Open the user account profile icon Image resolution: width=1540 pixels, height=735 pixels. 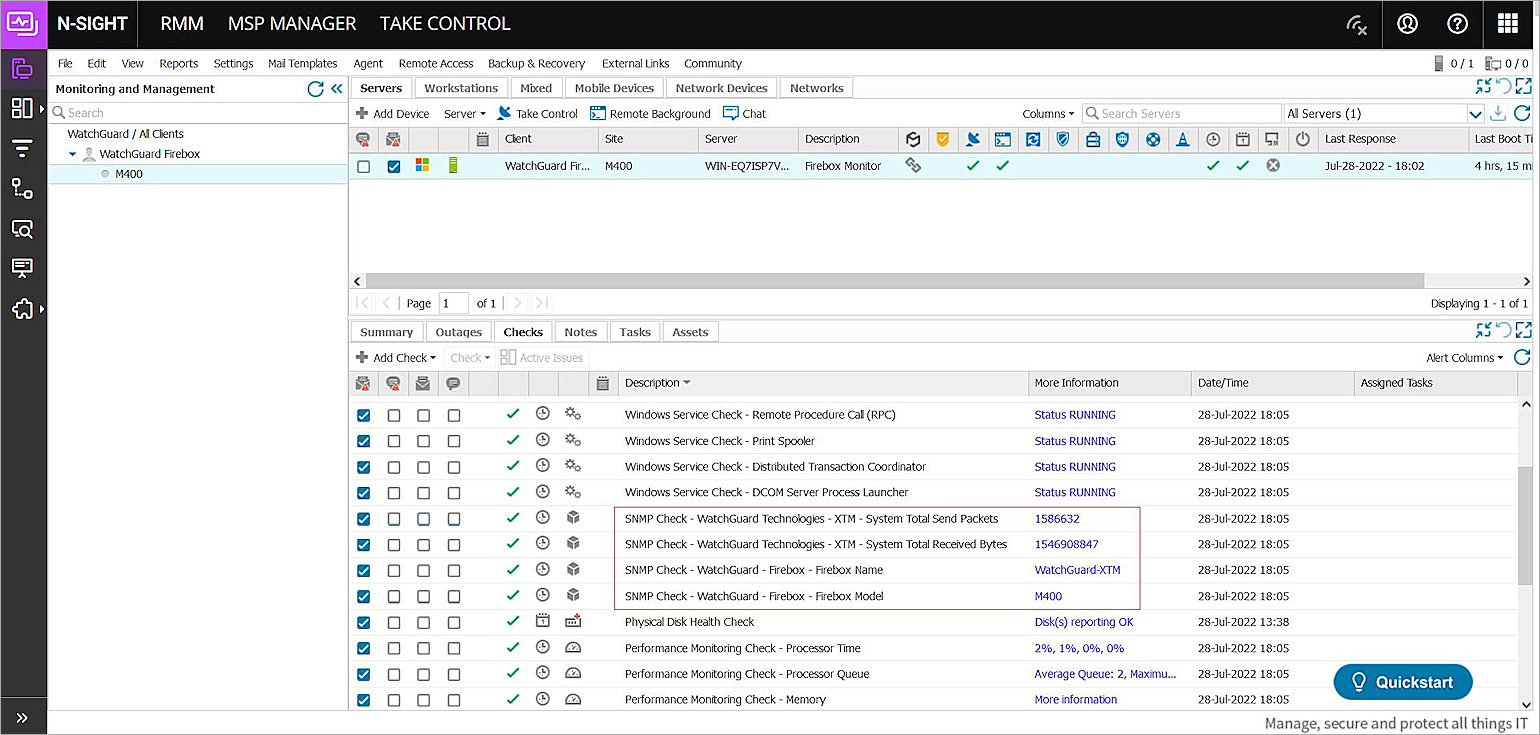(1407, 24)
